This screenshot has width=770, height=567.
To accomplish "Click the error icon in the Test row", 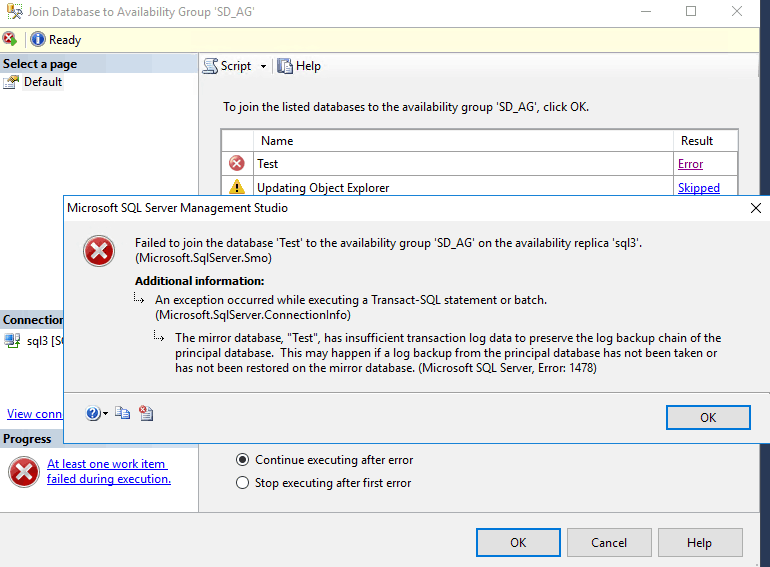I will pos(237,163).
